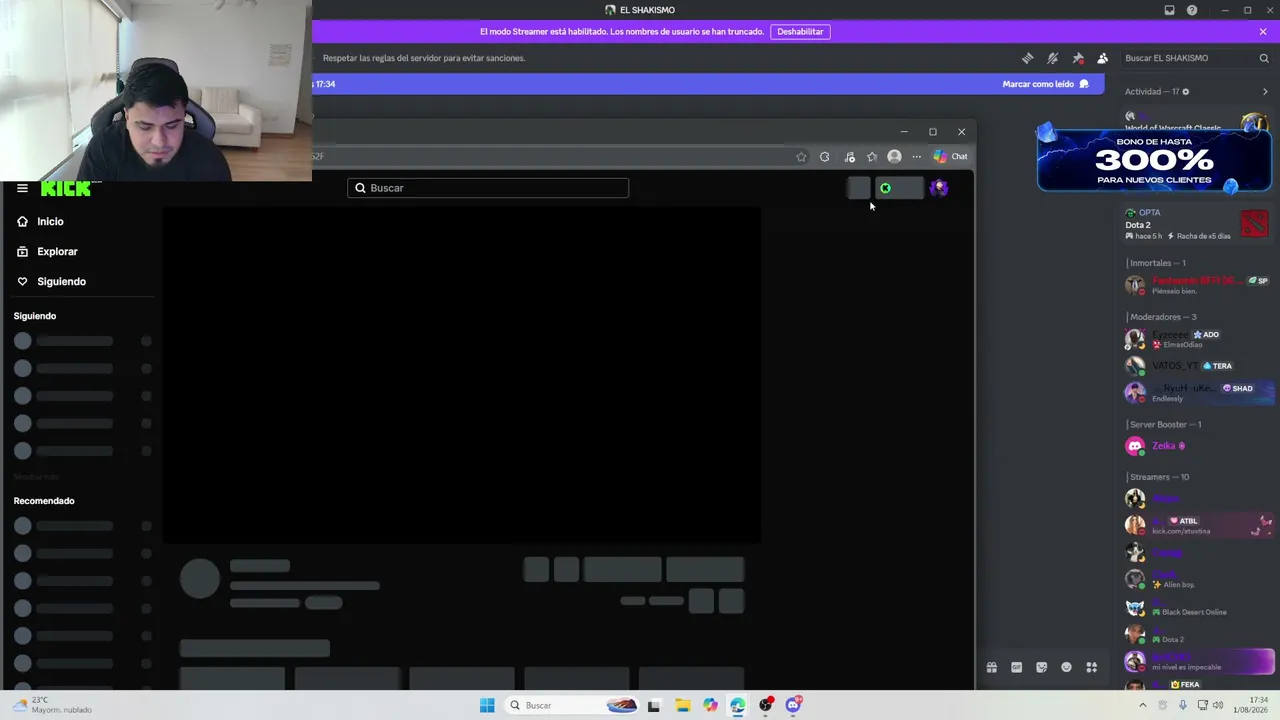This screenshot has height=720, width=1280.
Task: Open Explorar in the Kick sidebar
Action: coord(57,251)
